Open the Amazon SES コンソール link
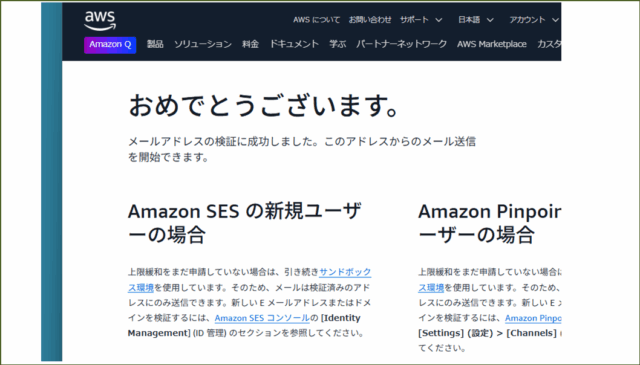Screen dimensions: 640x365 pyautogui.click(x=262, y=318)
